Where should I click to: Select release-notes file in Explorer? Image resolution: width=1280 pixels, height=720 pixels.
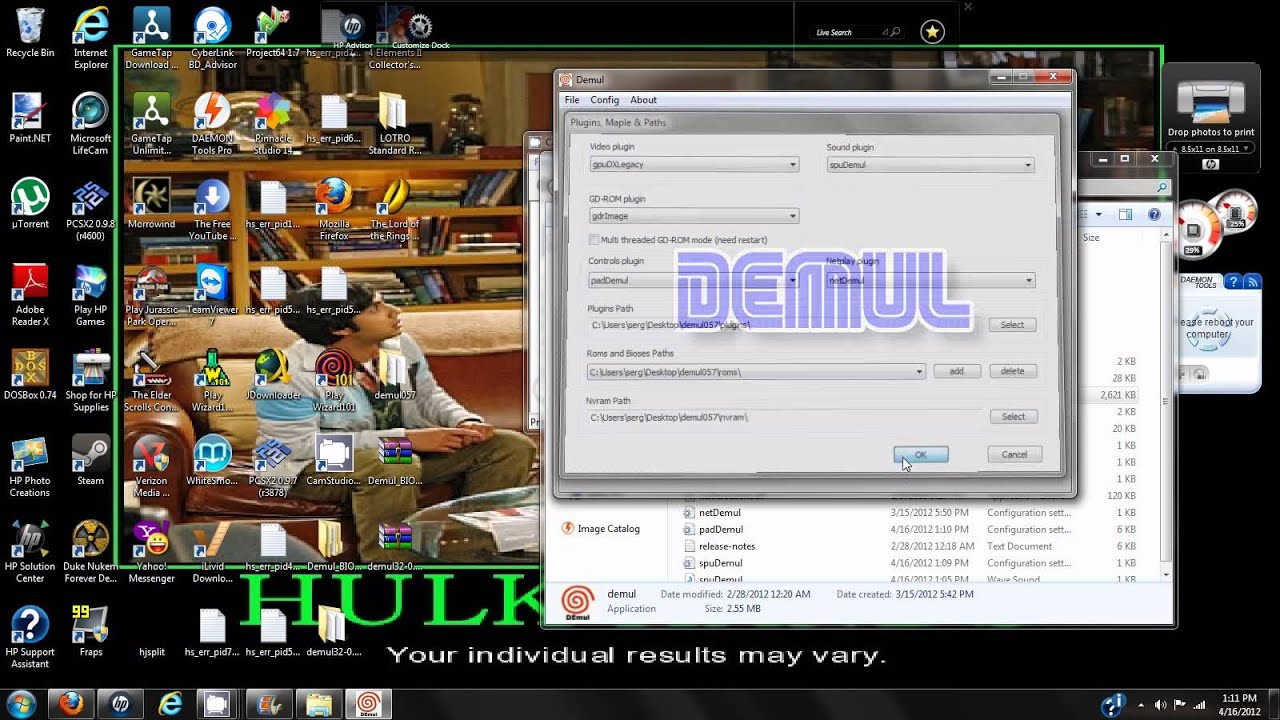pyautogui.click(x=727, y=547)
